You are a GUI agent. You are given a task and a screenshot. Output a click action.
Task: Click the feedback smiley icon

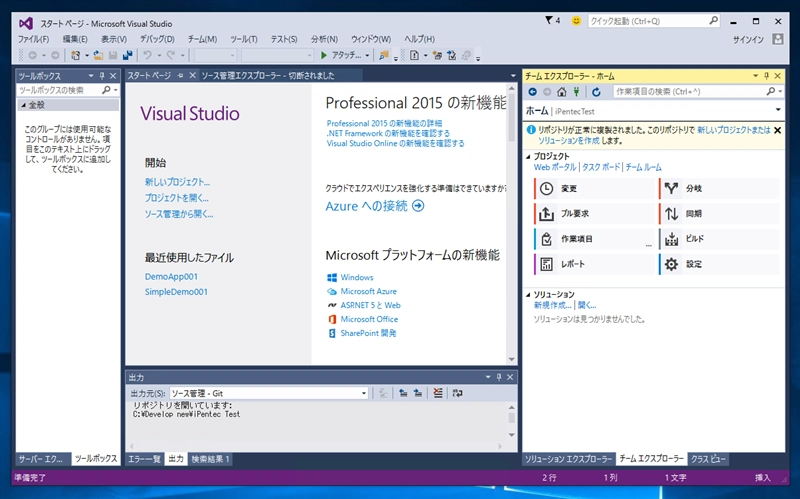(576, 21)
